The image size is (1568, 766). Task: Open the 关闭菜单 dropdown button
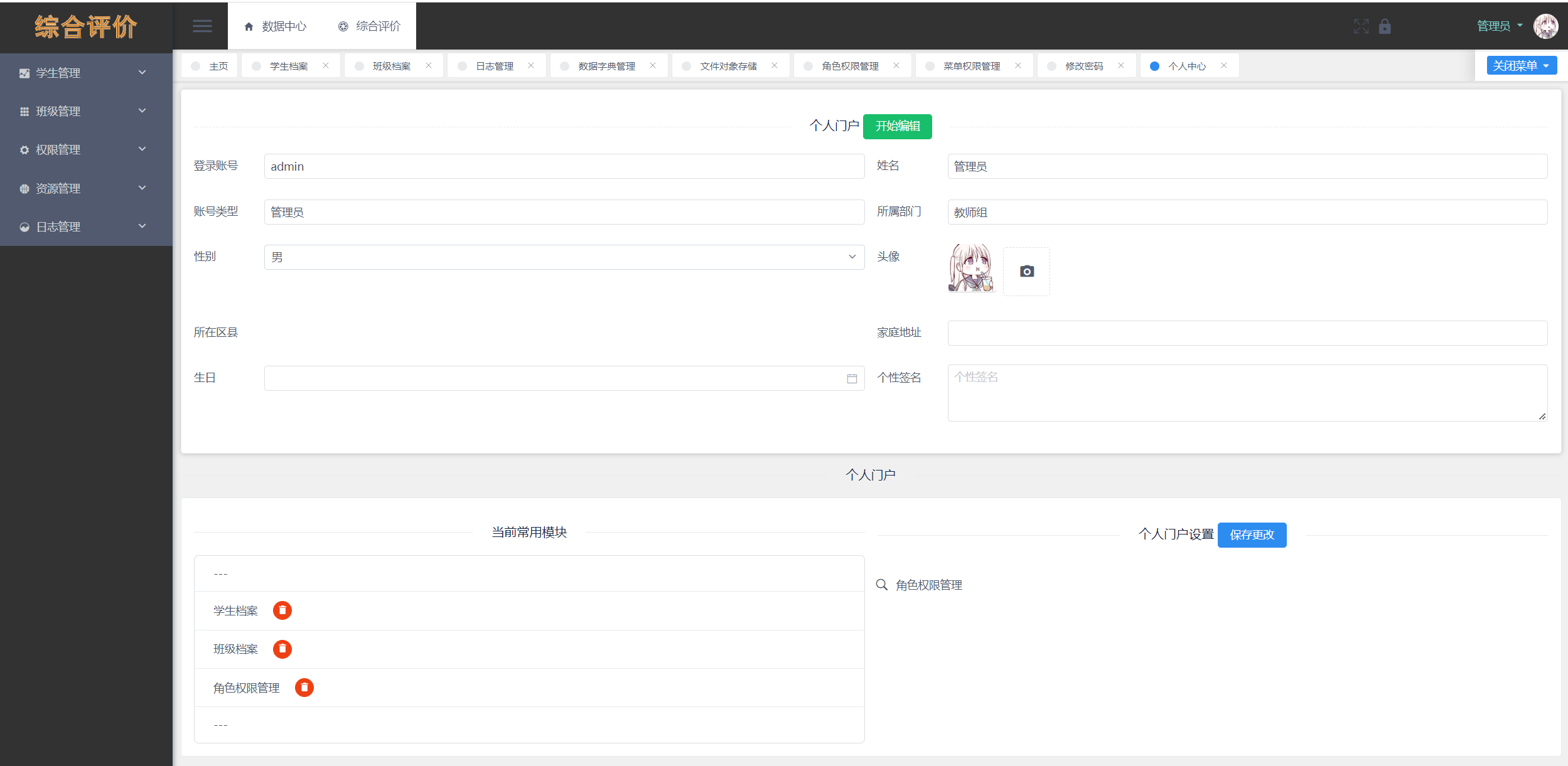point(1521,66)
